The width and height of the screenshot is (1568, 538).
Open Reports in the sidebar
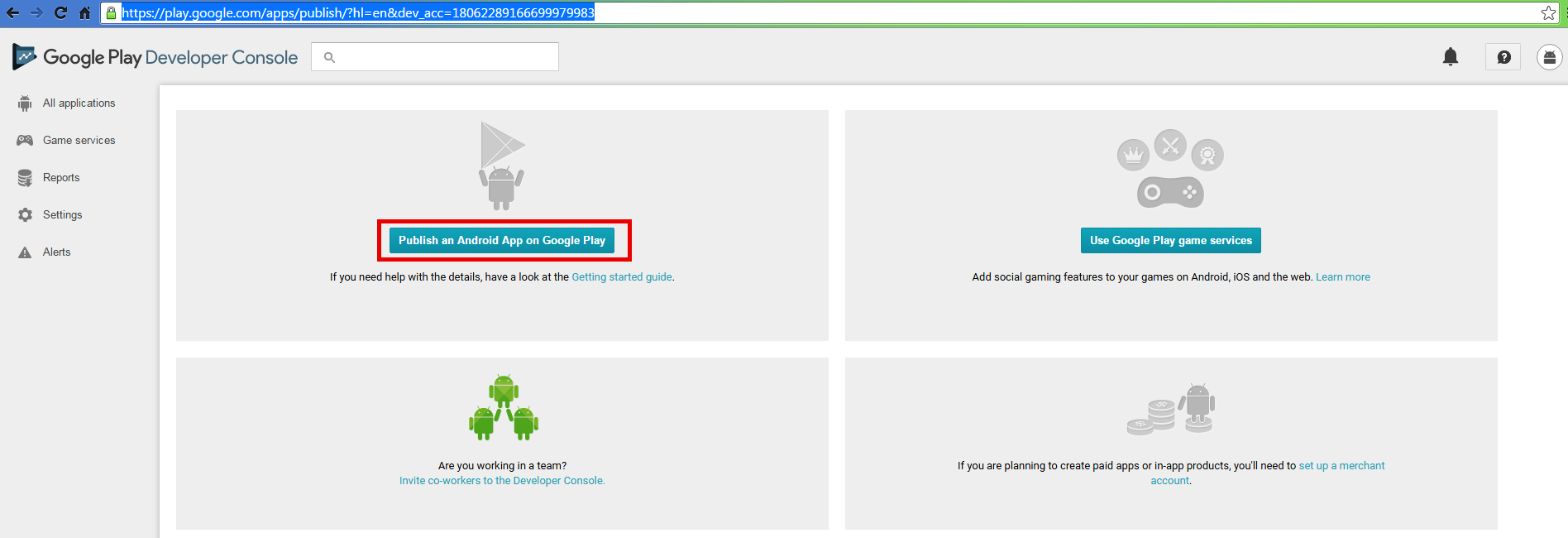(x=61, y=178)
